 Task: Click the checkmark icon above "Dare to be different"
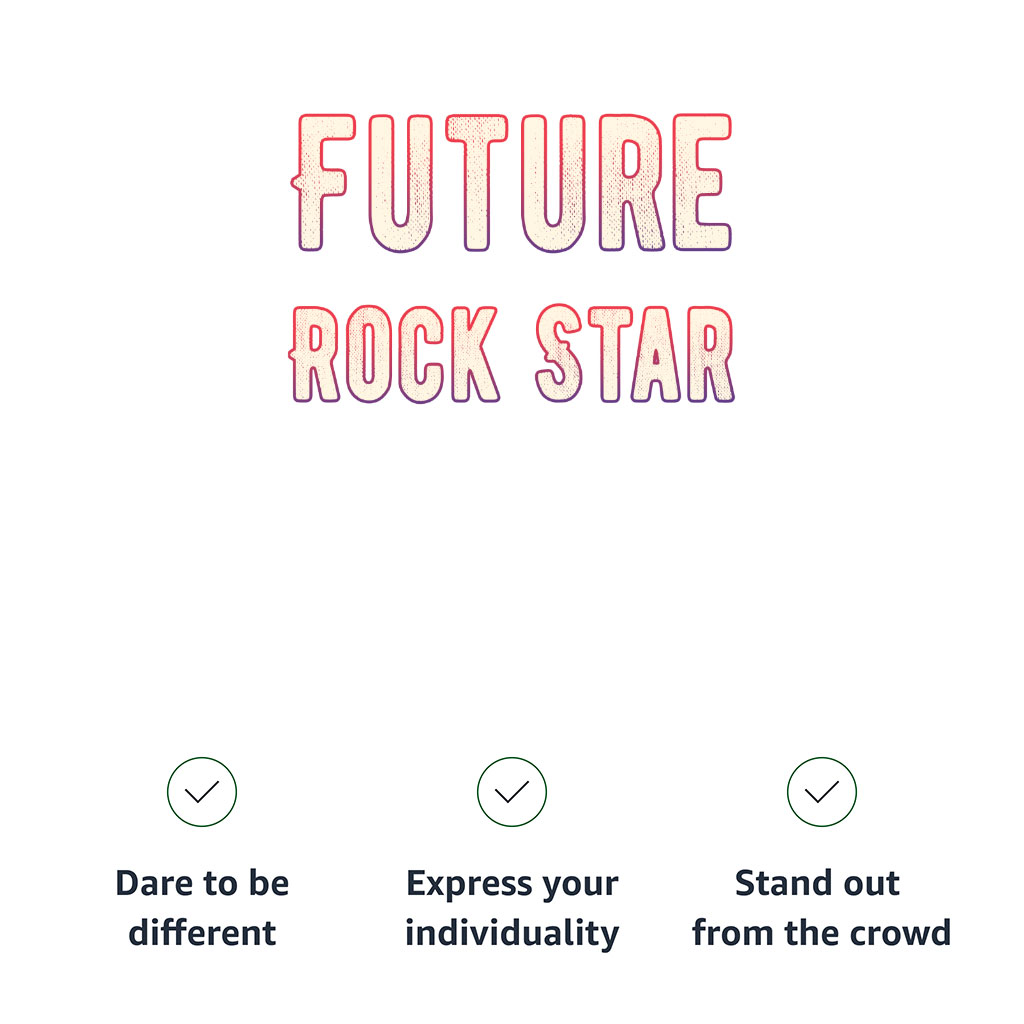click(202, 792)
